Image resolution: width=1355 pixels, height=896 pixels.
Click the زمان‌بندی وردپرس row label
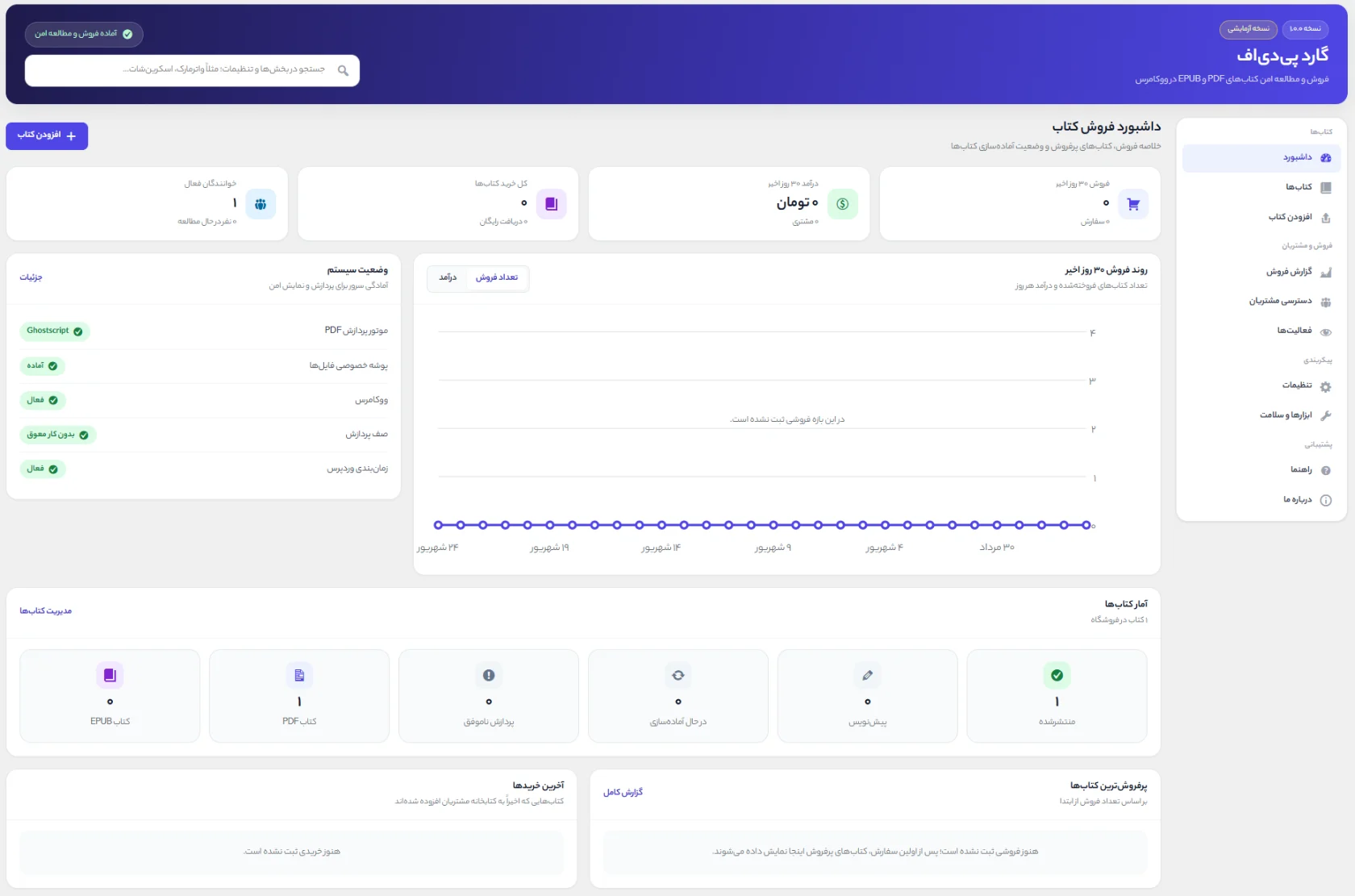(x=357, y=469)
